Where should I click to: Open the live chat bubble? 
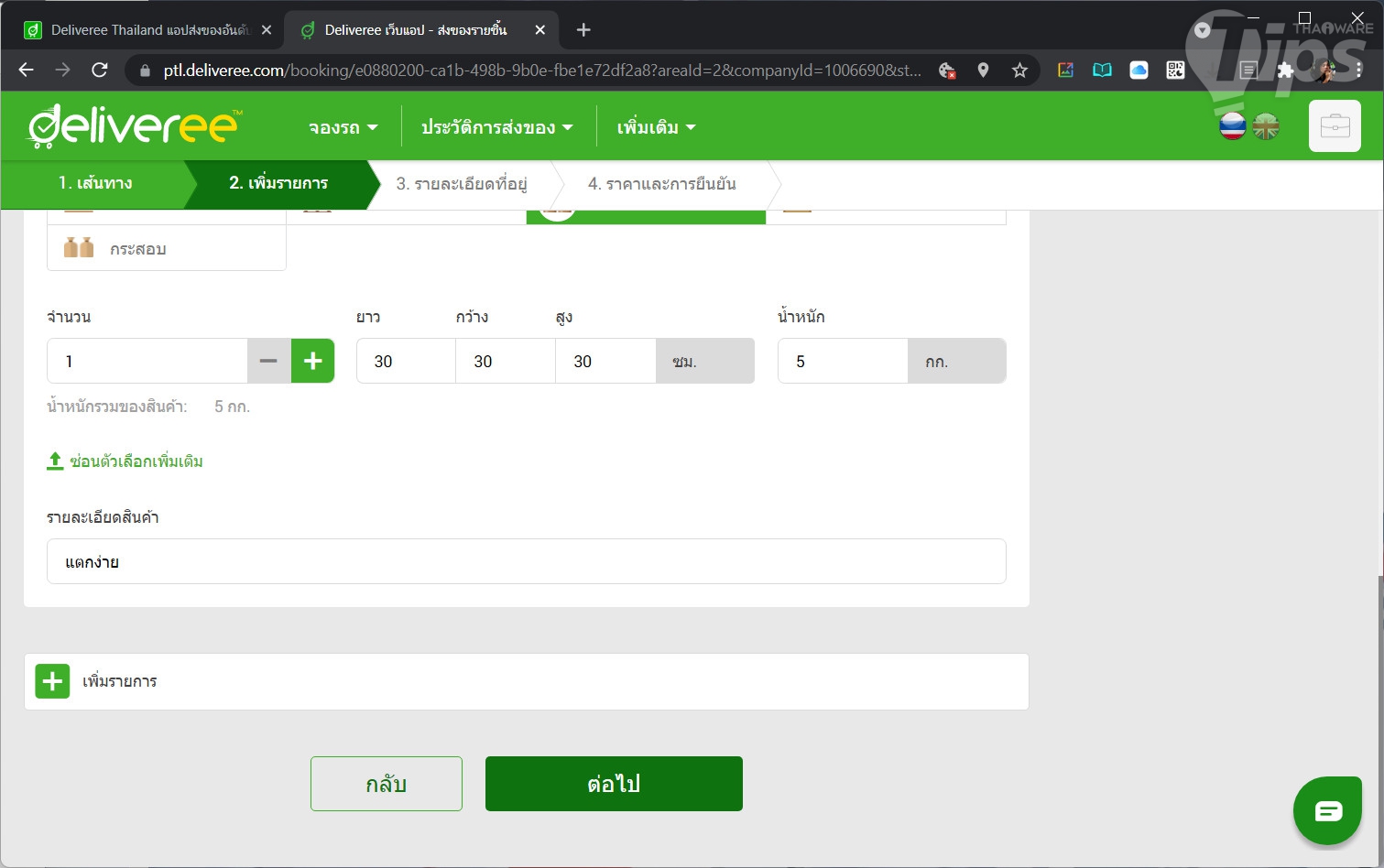pos(1329,811)
